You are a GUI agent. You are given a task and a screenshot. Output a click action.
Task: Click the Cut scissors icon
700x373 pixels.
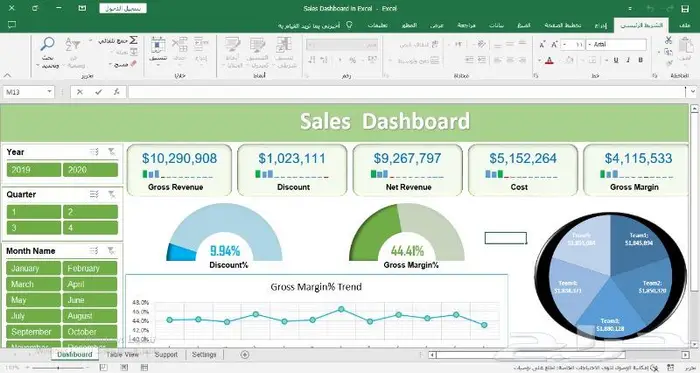(x=668, y=41)
